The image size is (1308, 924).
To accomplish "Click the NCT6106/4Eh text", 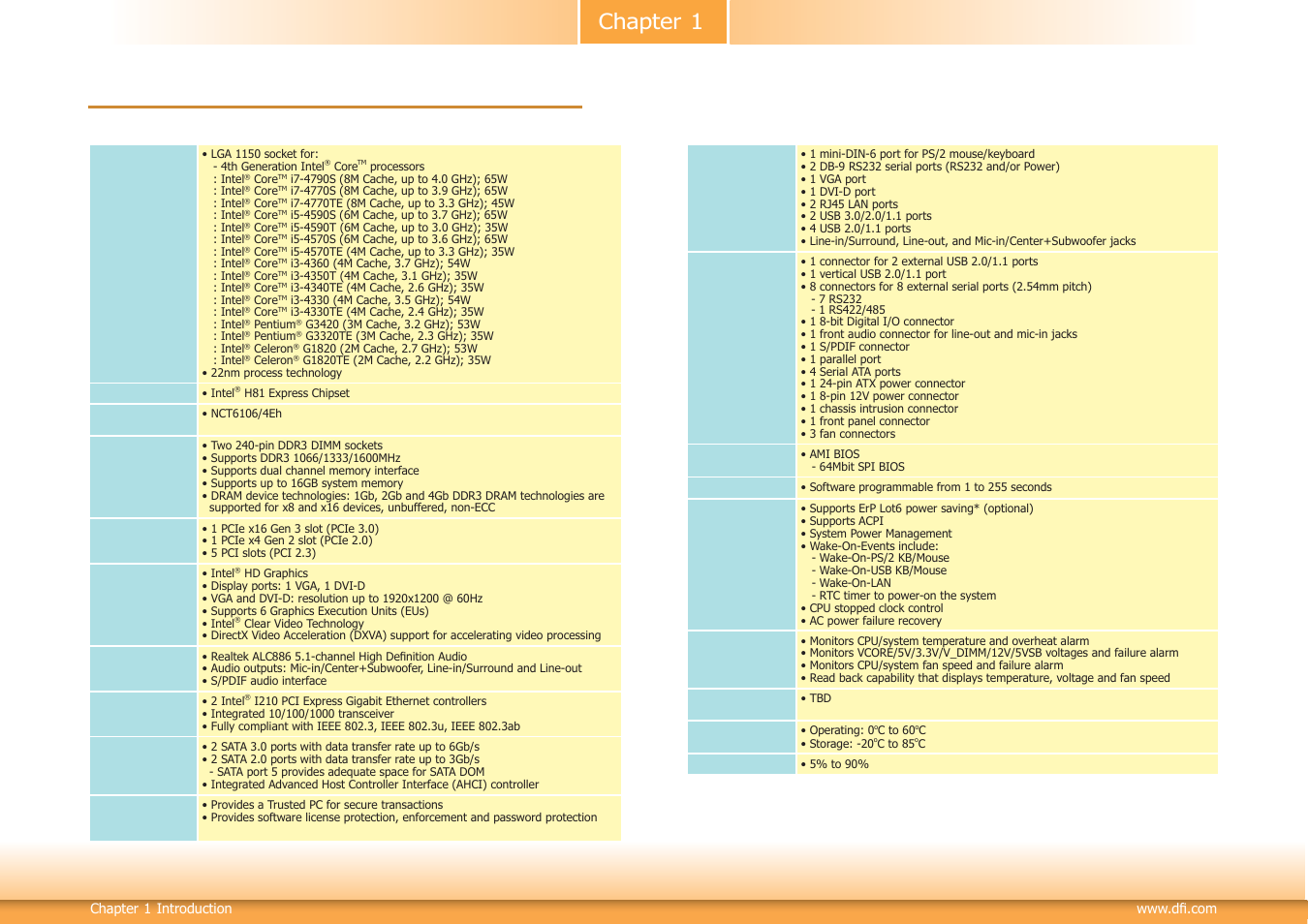I will [241, 414].
